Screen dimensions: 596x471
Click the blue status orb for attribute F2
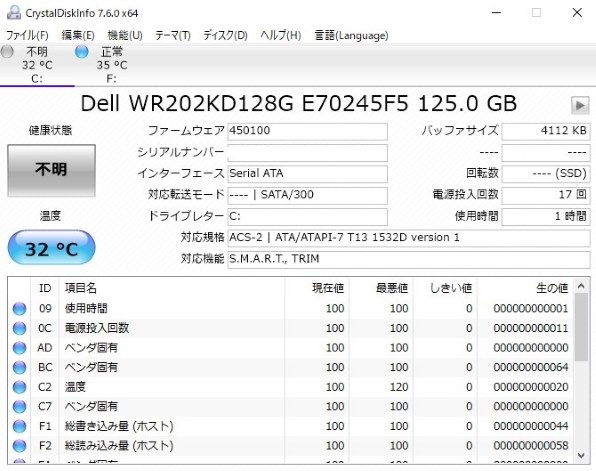pos(19,446)
